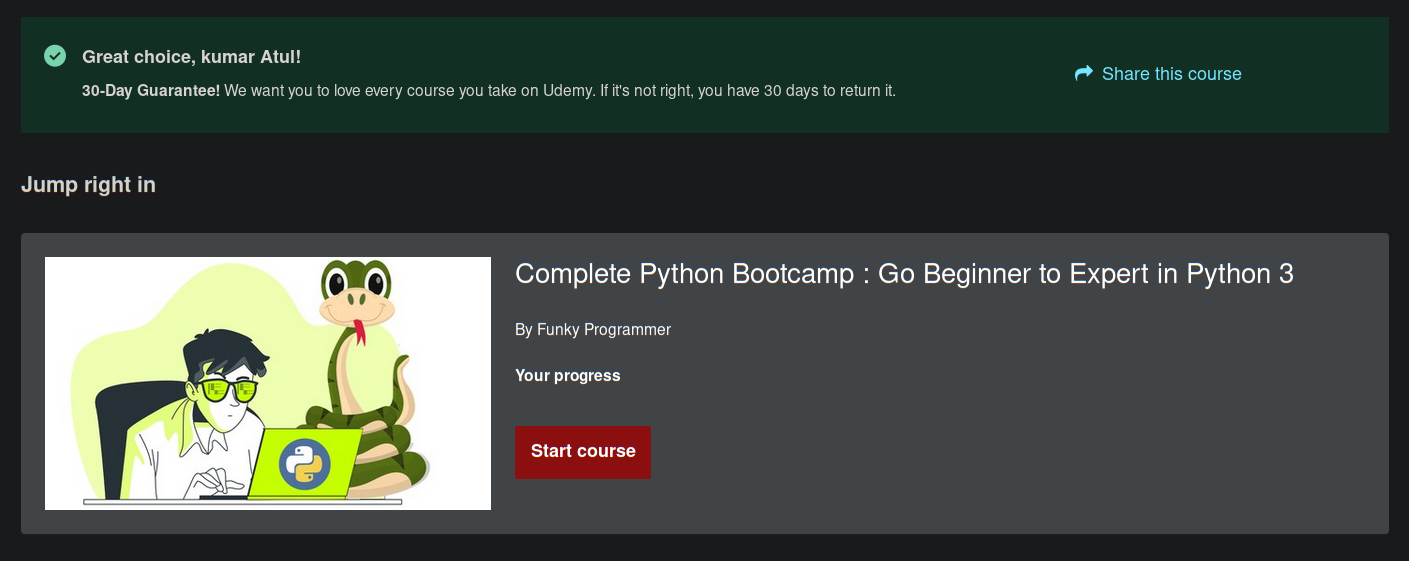Viewport: 1409px width, 561px height.
Task: Start the Python Bootcamp course
Action: tap(583, 452)
